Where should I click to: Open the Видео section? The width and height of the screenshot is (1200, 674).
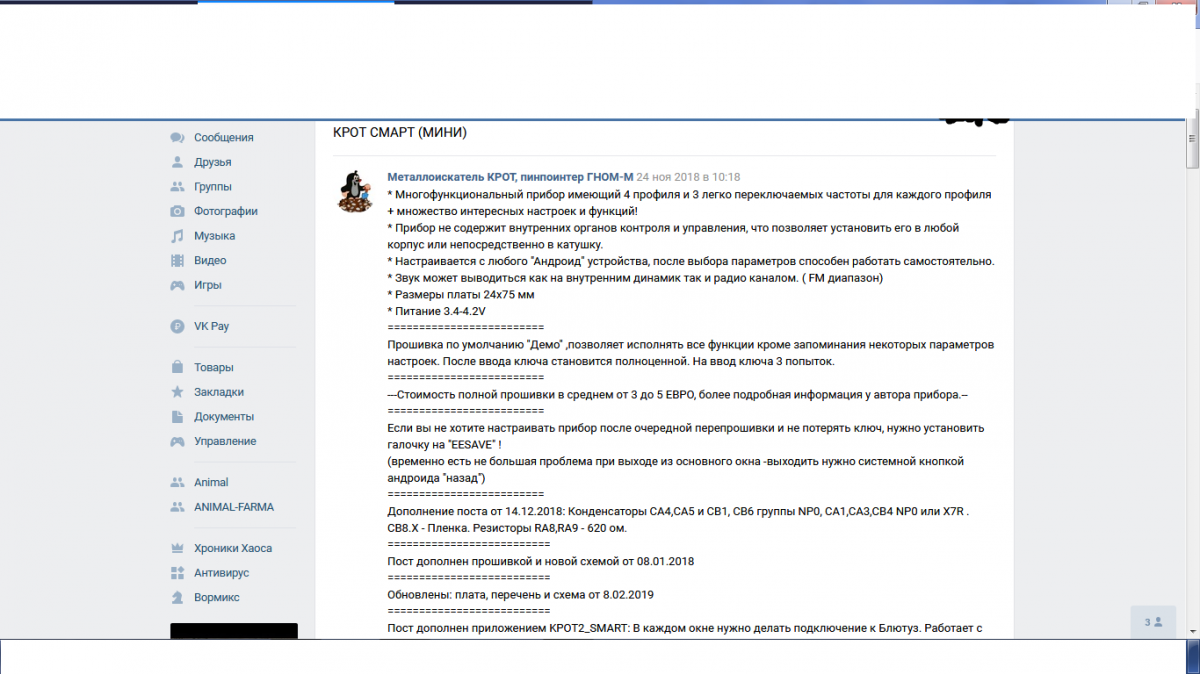click(210, 260)
